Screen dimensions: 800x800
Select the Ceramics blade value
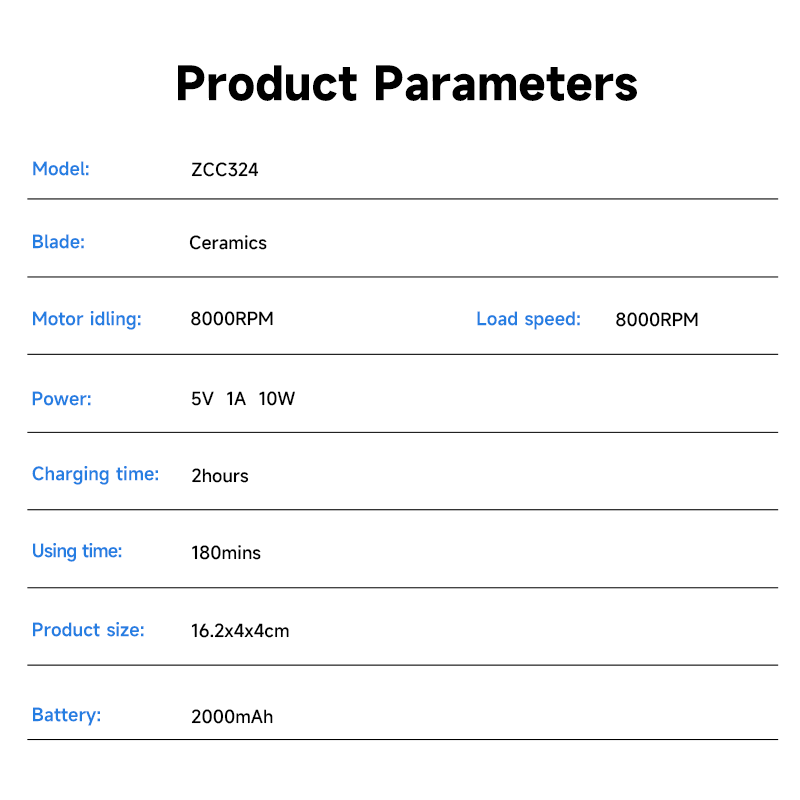228,243
